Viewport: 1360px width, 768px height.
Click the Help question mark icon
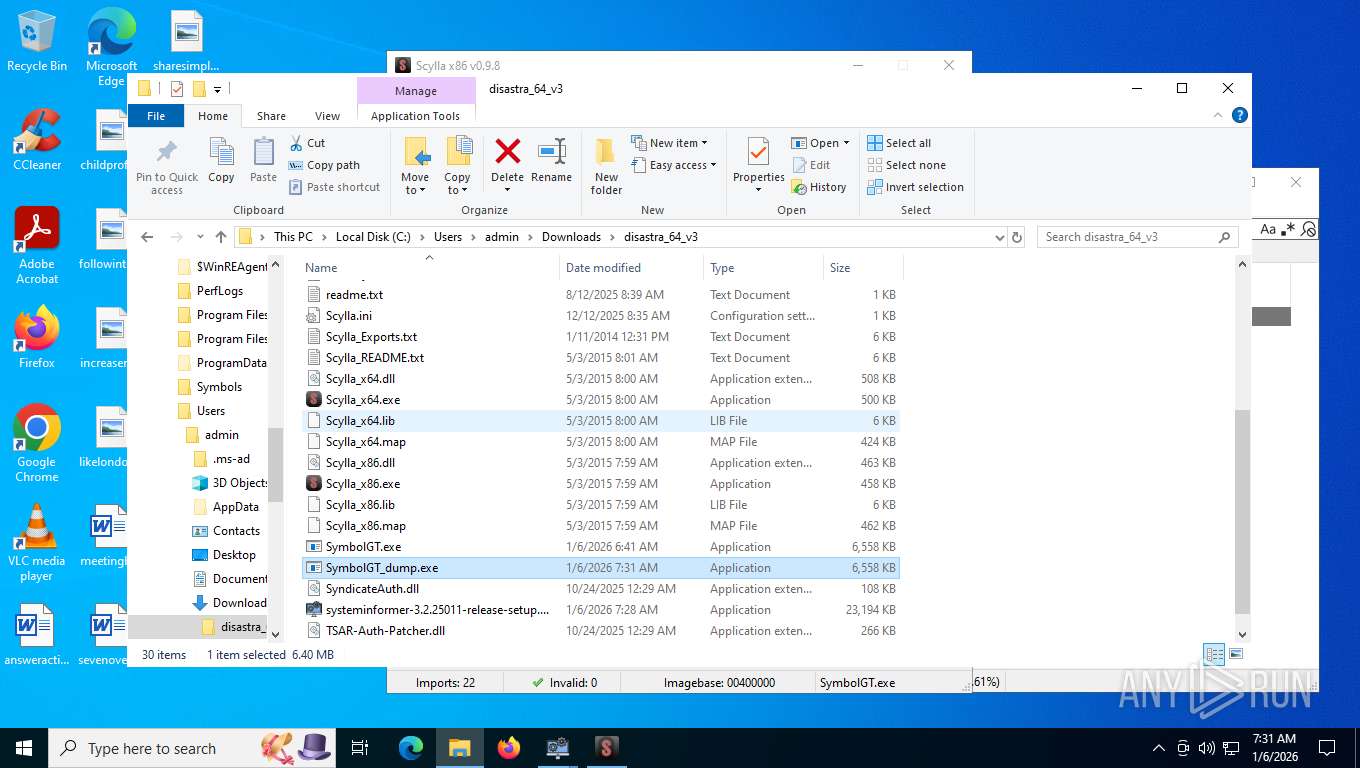1240,115
